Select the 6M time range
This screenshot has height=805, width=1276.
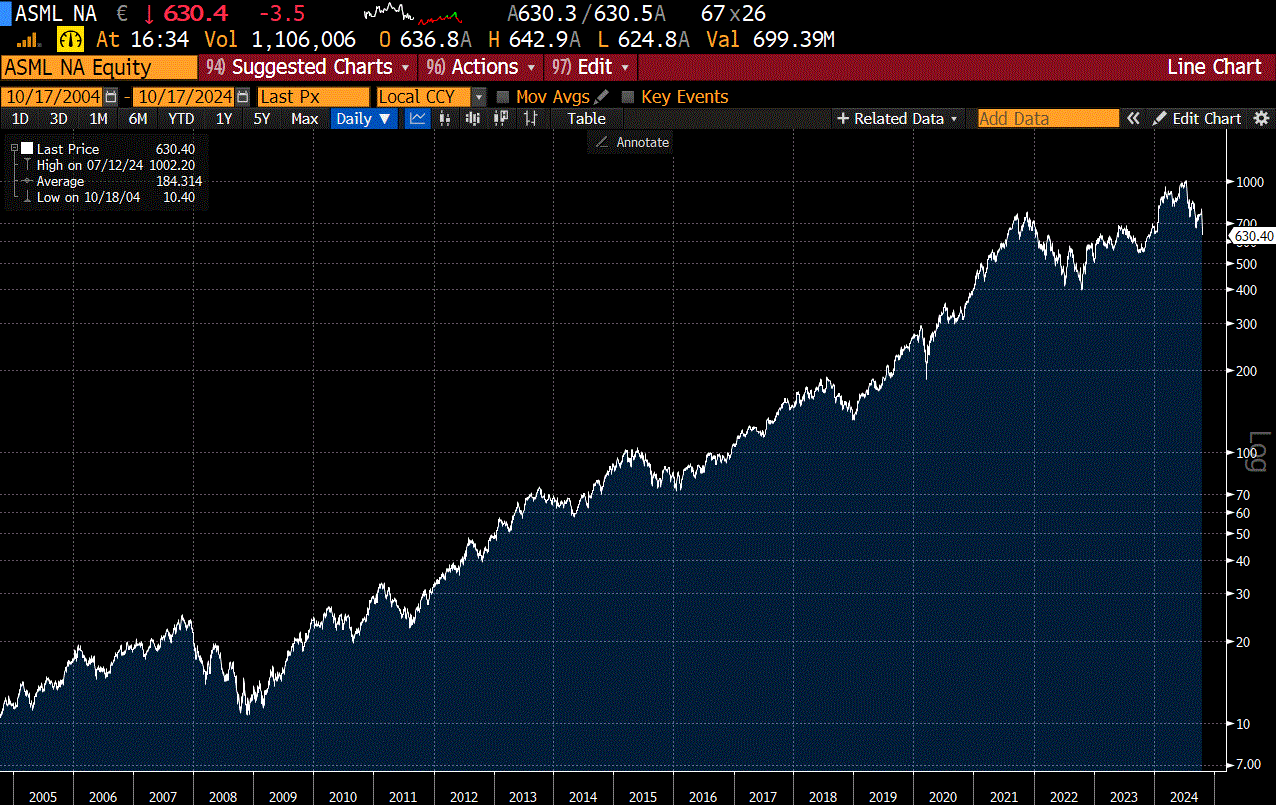137,118
